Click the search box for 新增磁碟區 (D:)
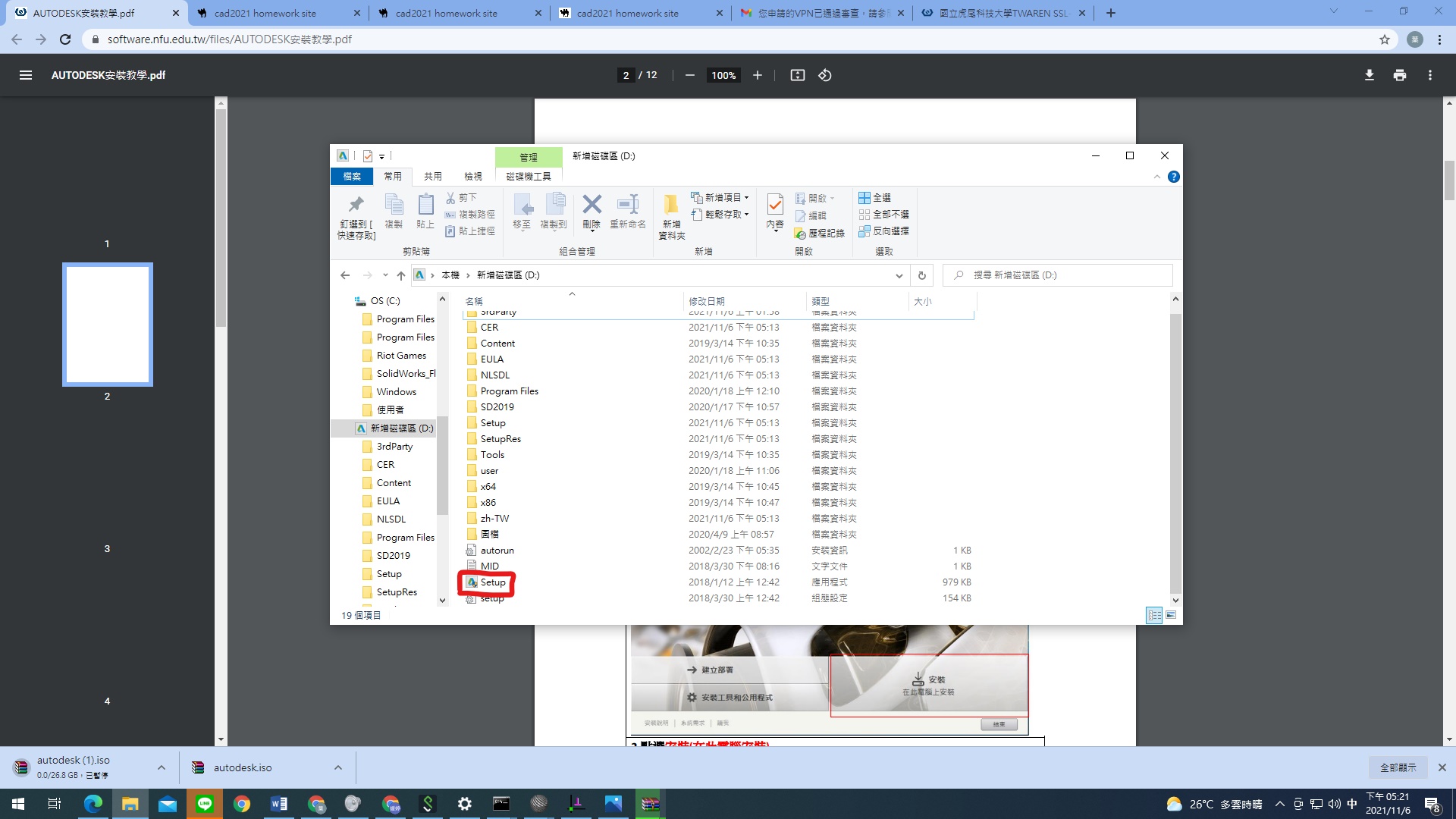Screen dimensions: 1456x819 pyautogui.click(x=1058, y=275)
